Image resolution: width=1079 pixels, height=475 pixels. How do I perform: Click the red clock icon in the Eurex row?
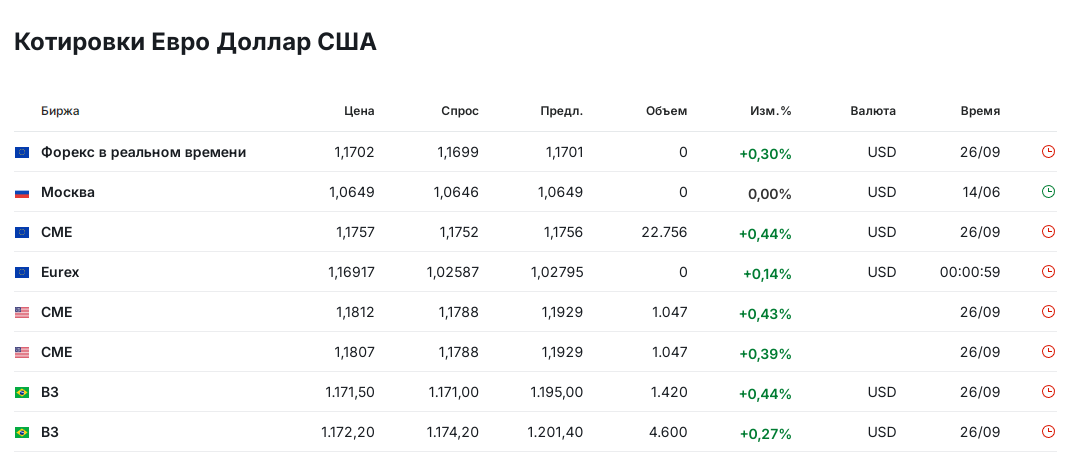pyautogui.click(x=1048, y=272)
